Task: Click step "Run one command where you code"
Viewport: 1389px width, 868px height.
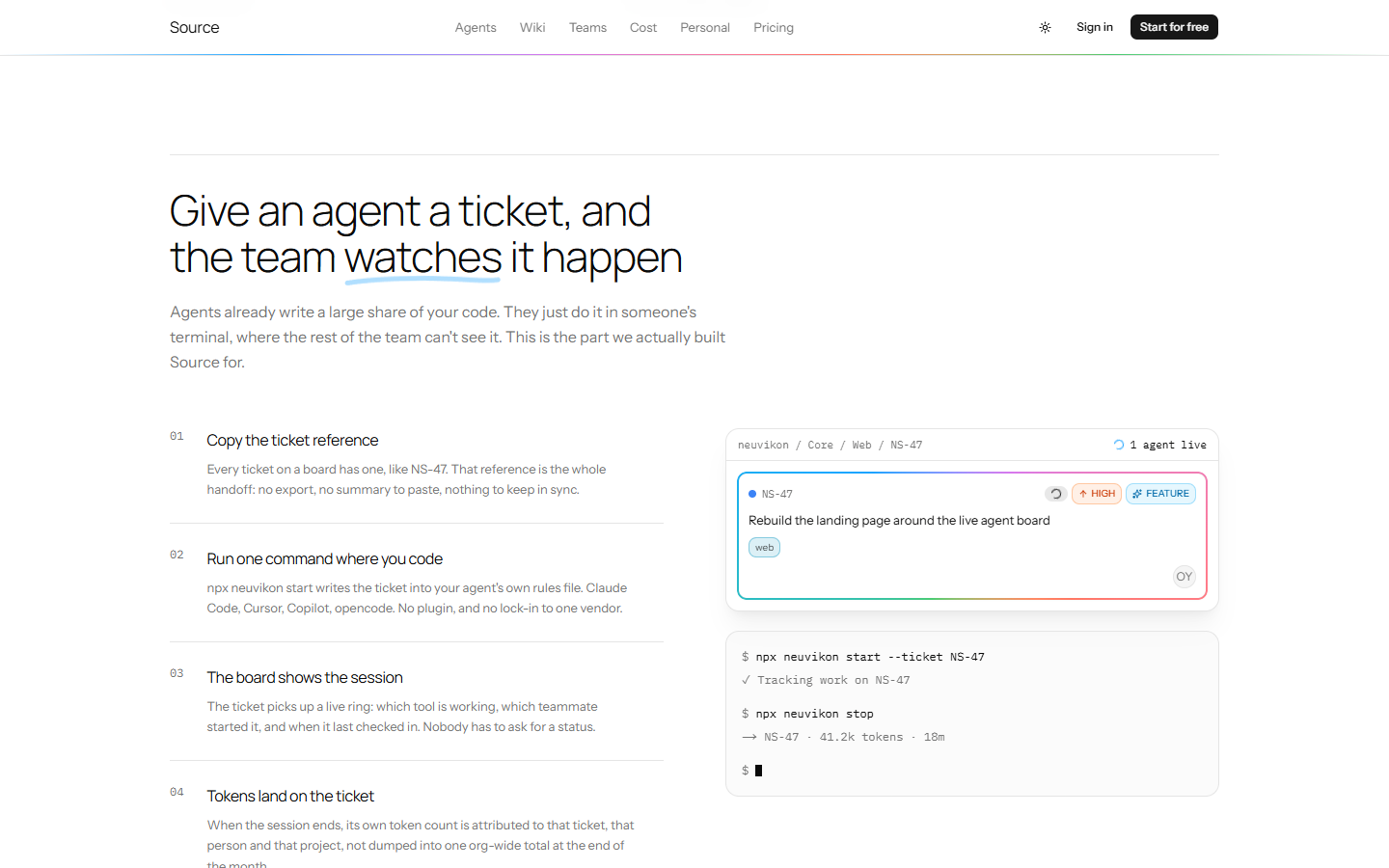Action: pos(324,559)
